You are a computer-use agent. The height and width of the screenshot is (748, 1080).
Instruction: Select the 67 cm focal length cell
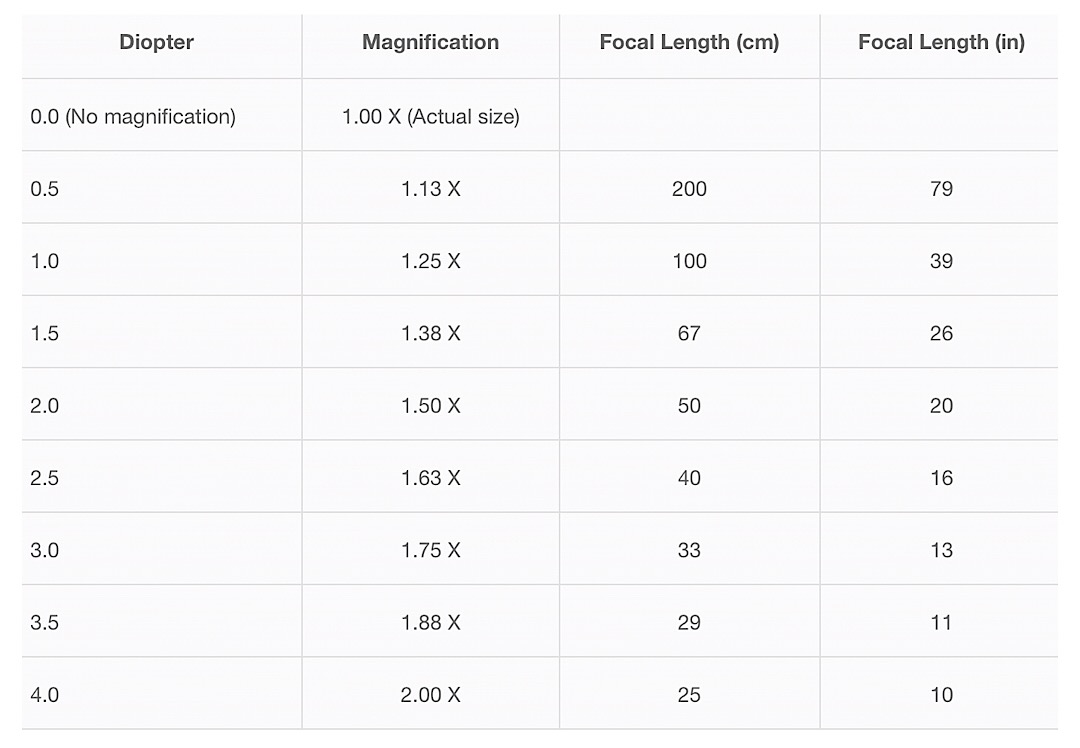pos(689,333)
